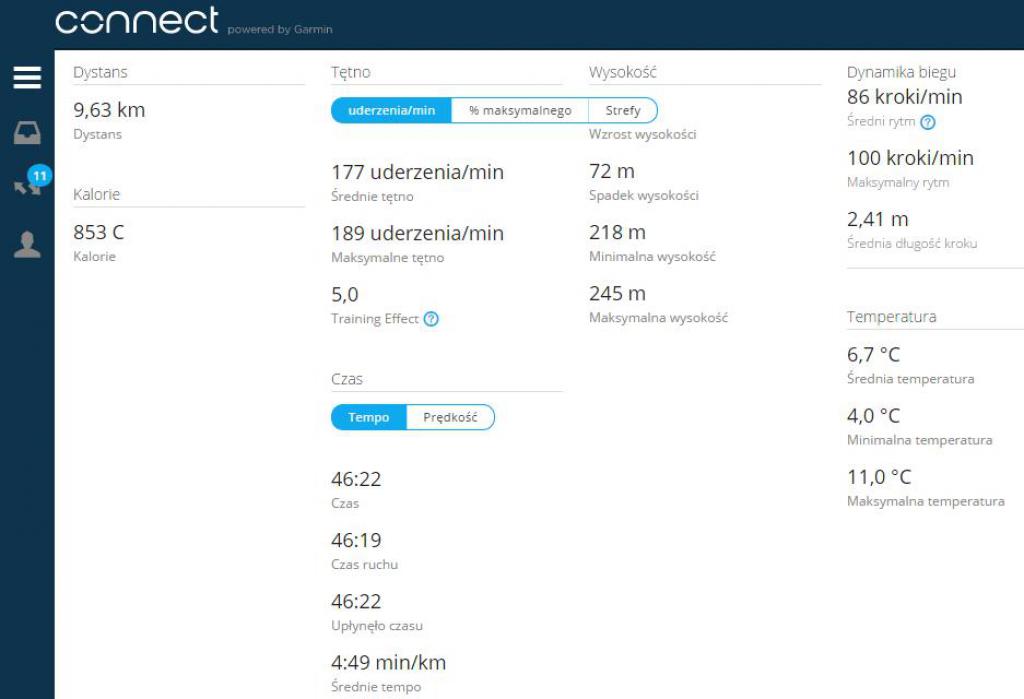This screenshot has width=1024, height=699.
Task: Select the Tempo pace option
Action: tap(368, 417)
